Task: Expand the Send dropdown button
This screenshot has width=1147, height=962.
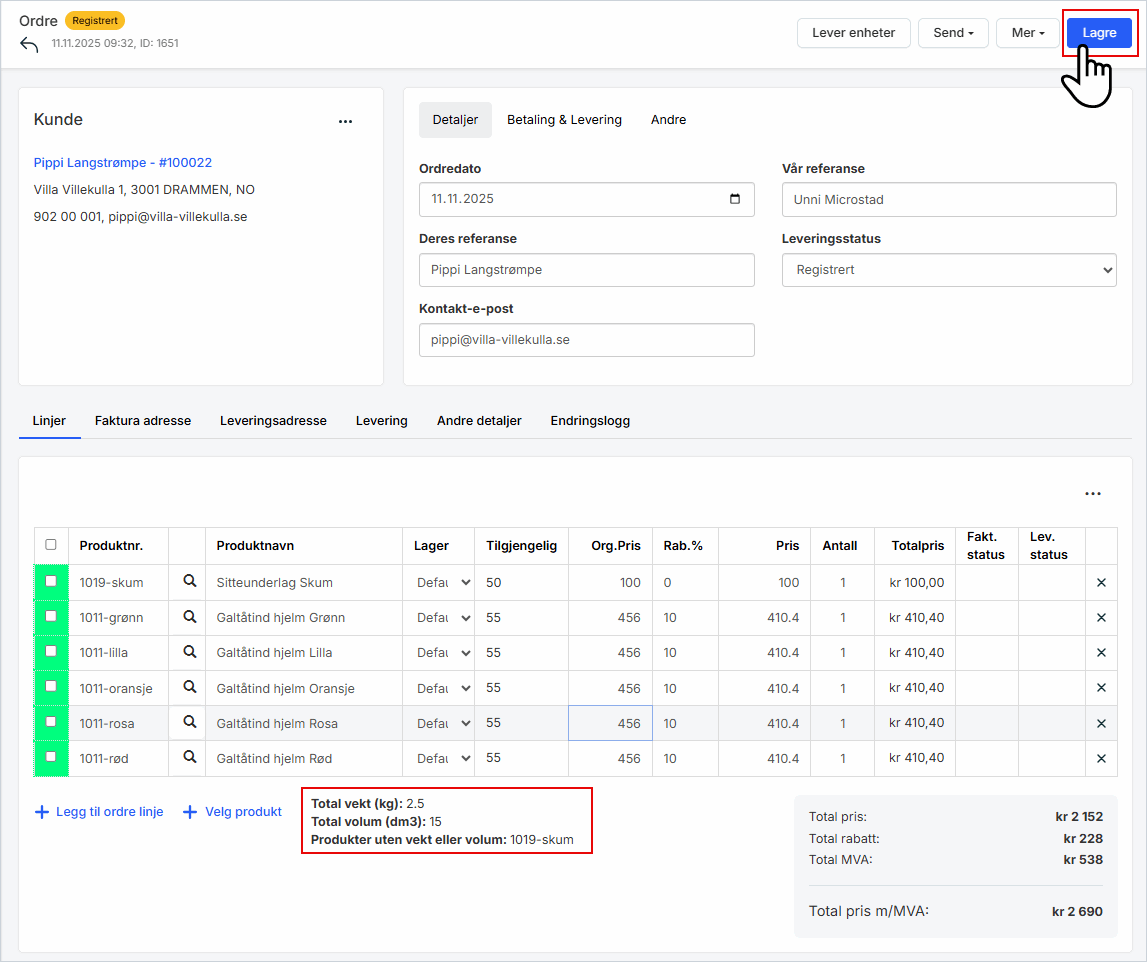Action: coord(953,33)
